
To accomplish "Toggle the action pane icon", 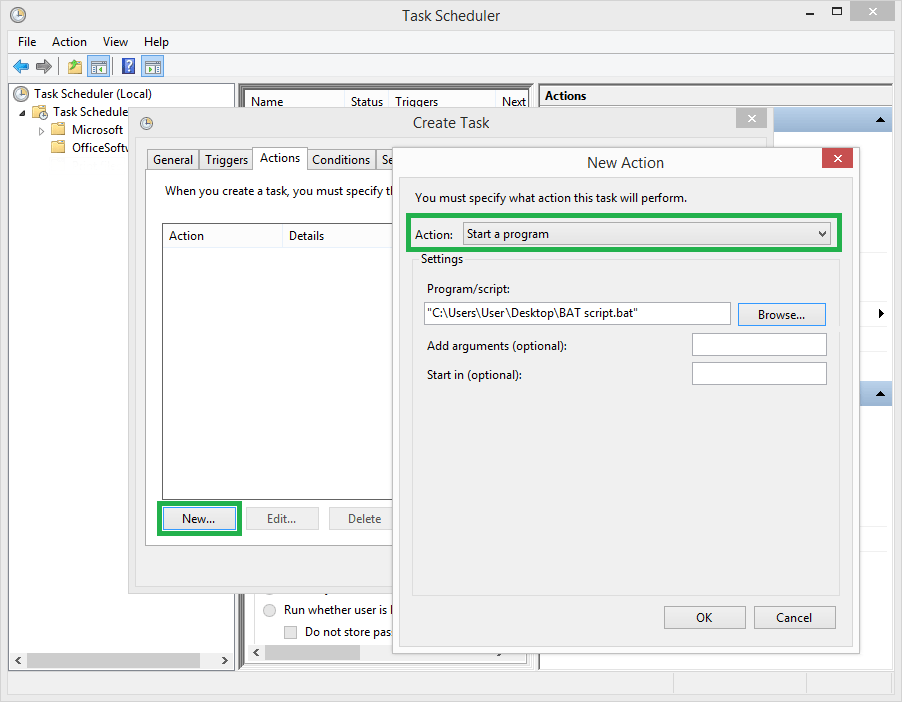I will (x=152, y=66).
